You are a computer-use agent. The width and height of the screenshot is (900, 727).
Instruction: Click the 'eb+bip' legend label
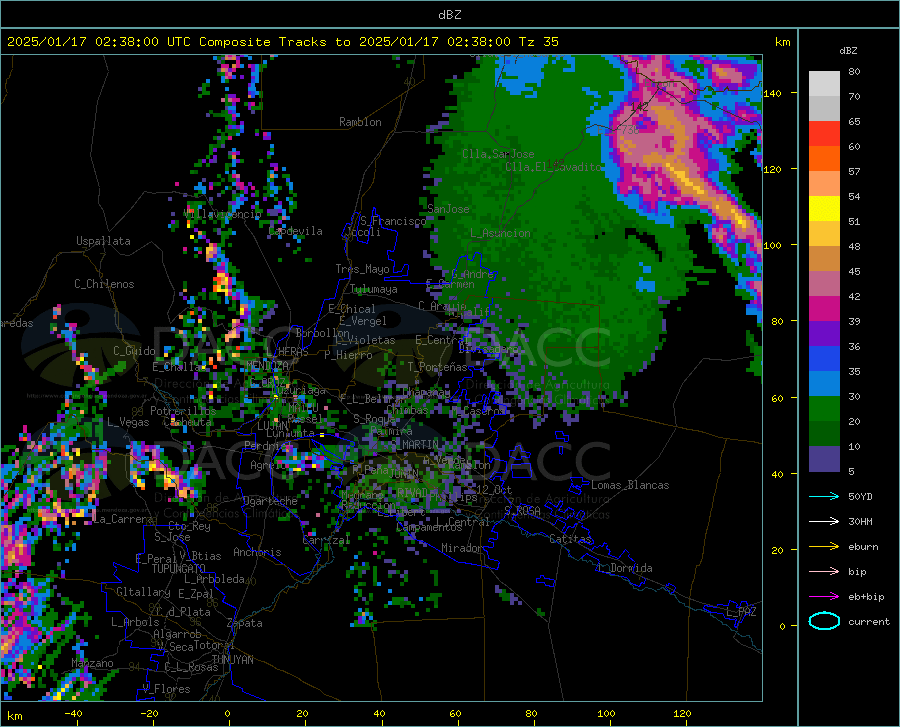[x=866, y=597]
